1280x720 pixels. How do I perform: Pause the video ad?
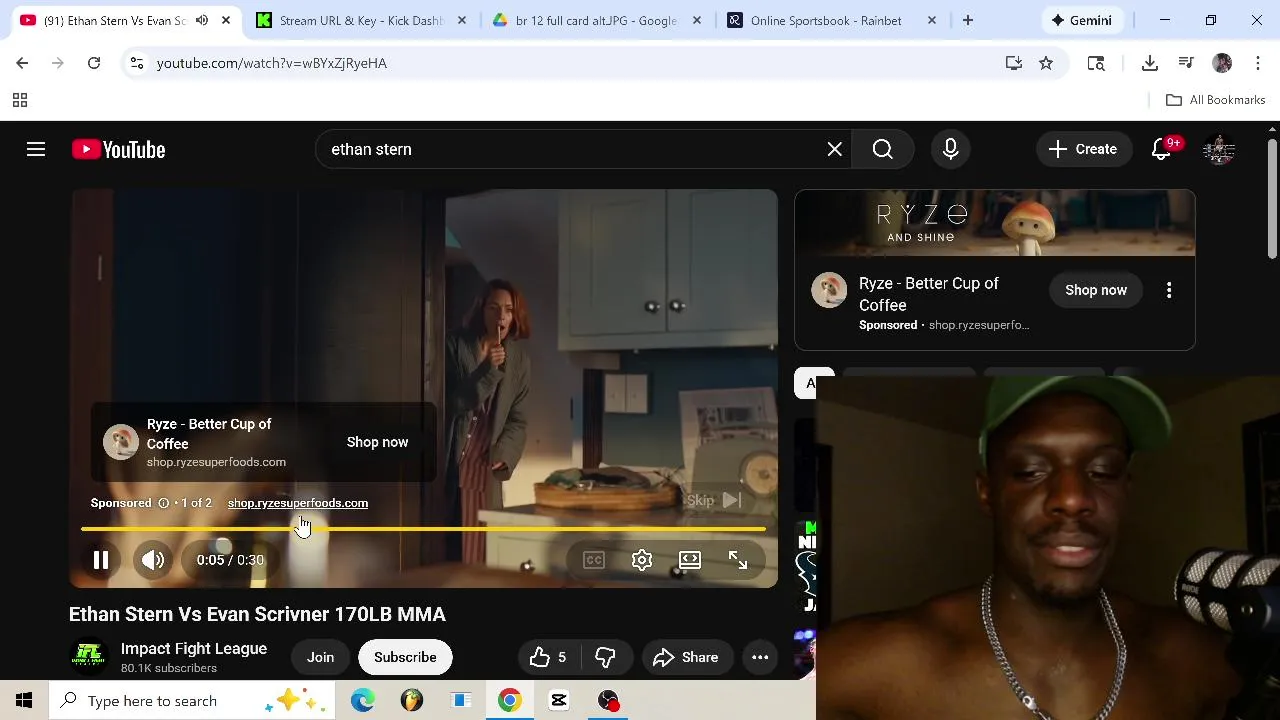click(101, 560)
